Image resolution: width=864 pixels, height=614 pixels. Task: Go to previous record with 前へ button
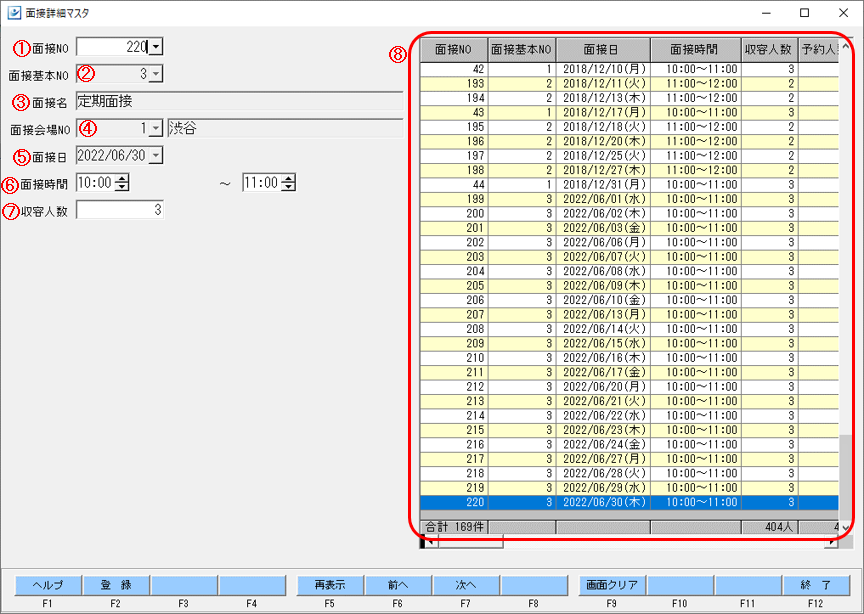pyautogui.click(x=398, y=585)
